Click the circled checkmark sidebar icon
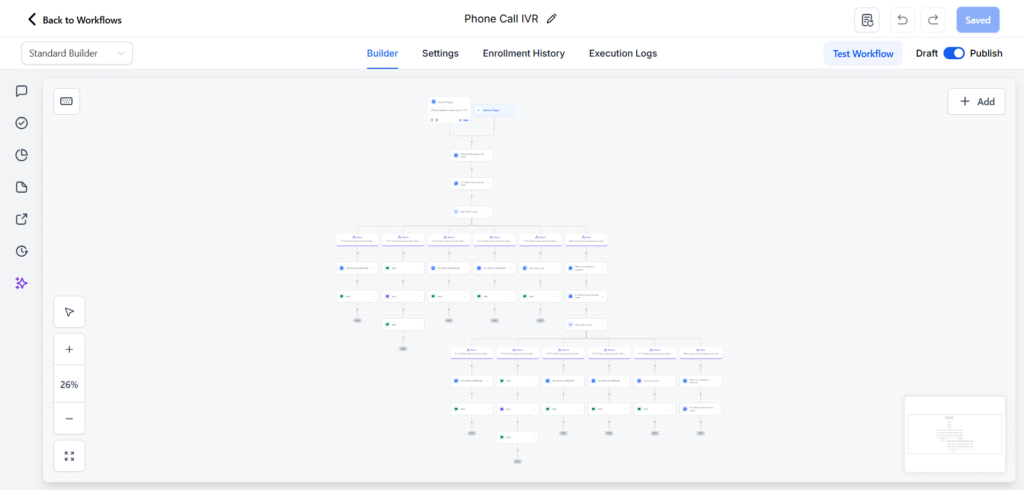This screenshot has height=490, width=1024. pyautogui.click(x=22, y=123)
